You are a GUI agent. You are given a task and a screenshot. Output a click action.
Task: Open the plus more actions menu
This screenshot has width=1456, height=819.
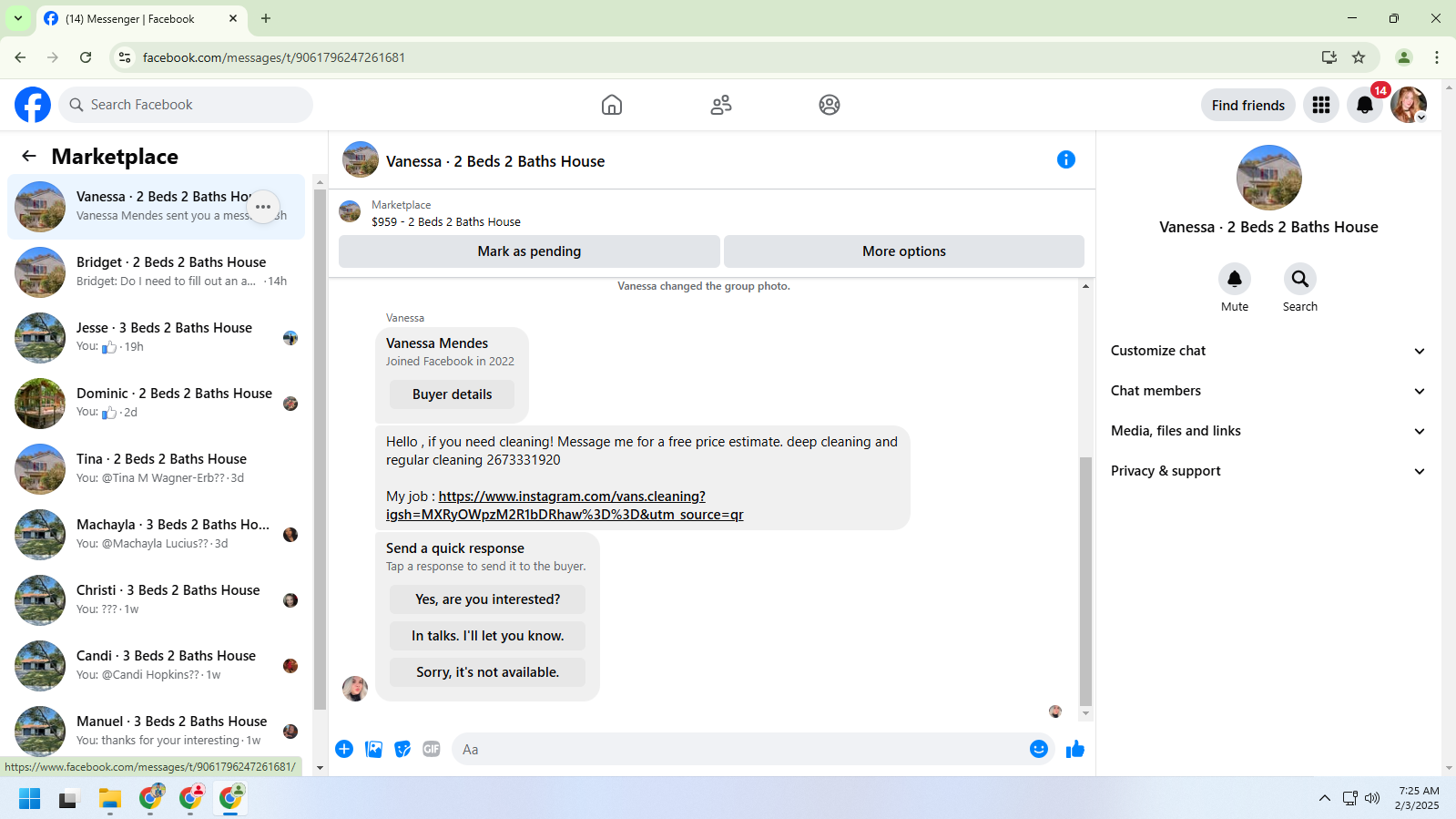[344, 749]
